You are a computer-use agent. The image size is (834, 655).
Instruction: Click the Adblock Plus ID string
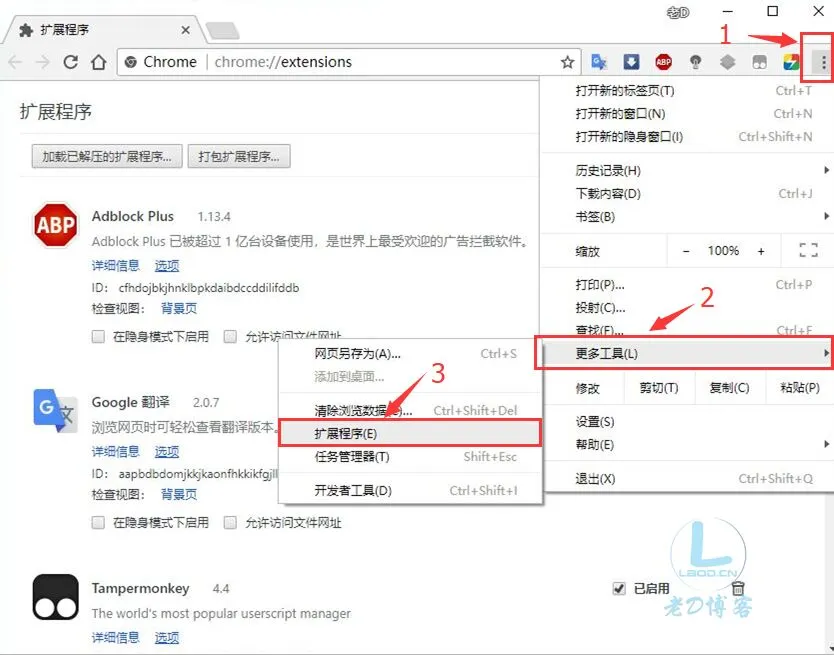pyautogui.click(x=208, y=288)
